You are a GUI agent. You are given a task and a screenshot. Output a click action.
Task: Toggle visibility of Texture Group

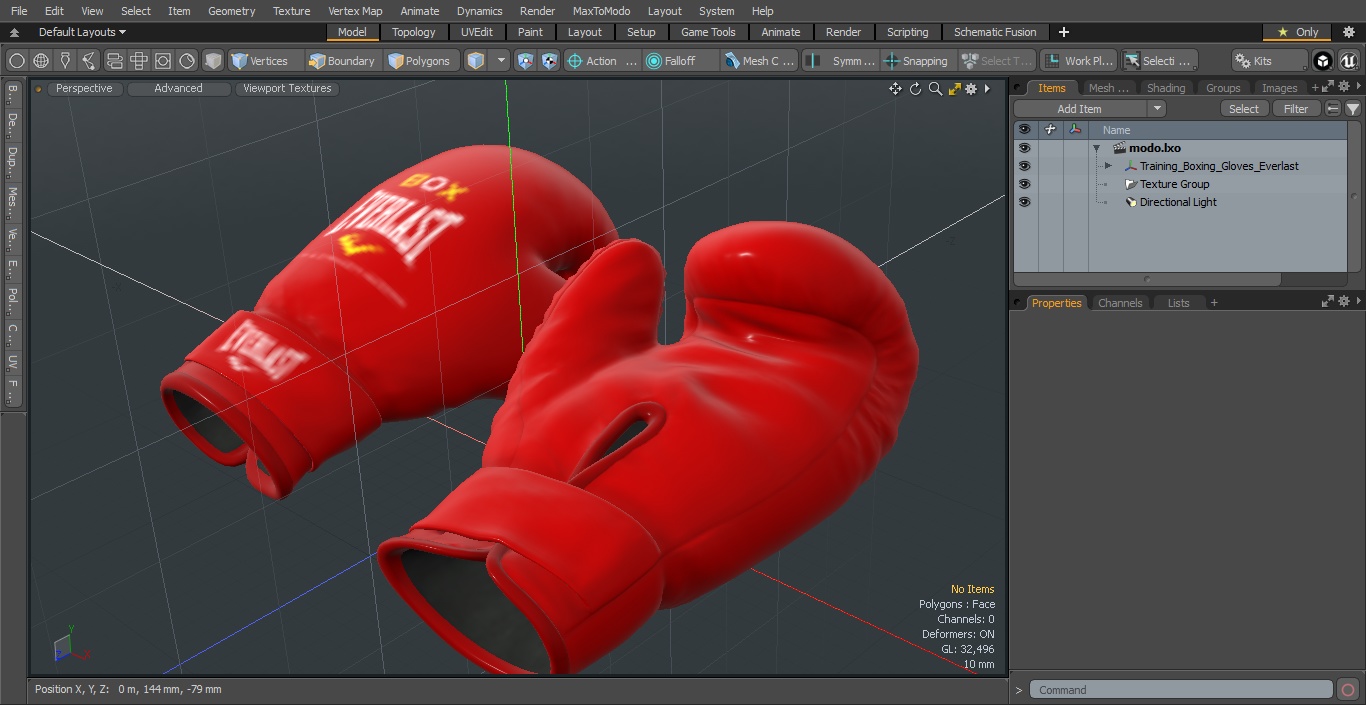1024,184
